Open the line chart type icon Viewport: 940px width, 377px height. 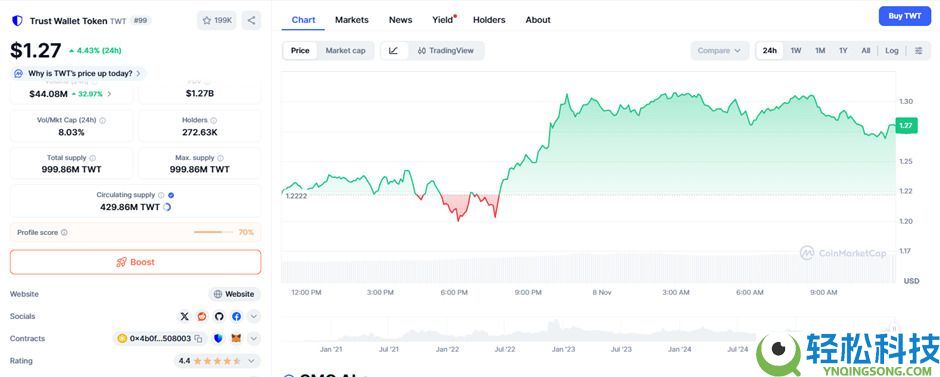tap(393, 51)
